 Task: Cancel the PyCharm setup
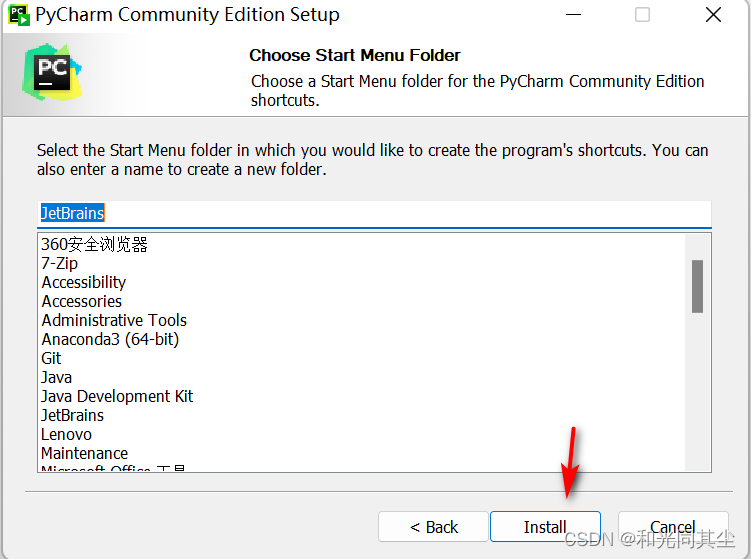673,527
